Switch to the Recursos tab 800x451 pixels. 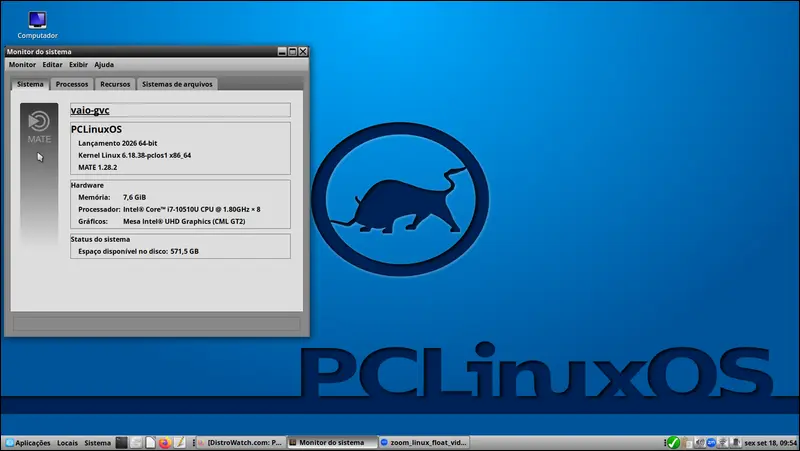coord(115,84)
